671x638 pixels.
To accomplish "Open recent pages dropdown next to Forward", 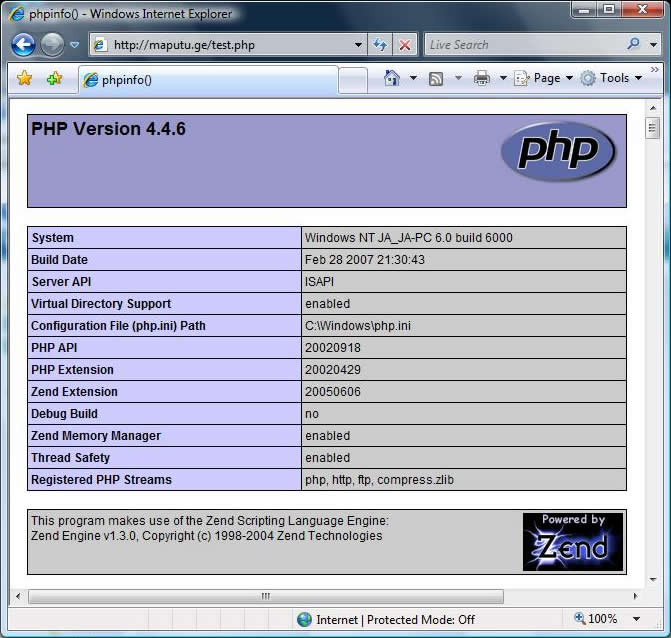I will (x=74, y=45).
